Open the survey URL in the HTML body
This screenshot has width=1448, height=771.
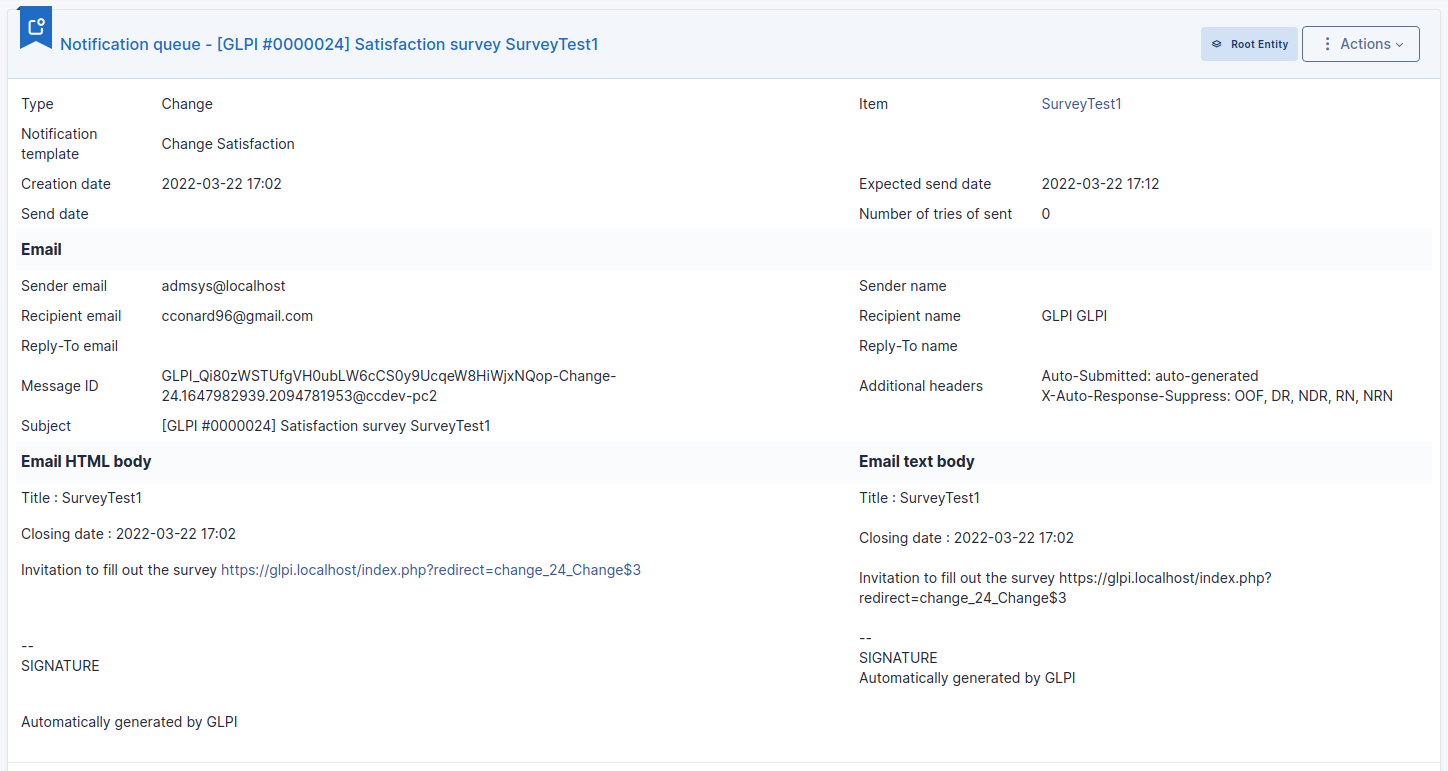click(x=431, y=570)
